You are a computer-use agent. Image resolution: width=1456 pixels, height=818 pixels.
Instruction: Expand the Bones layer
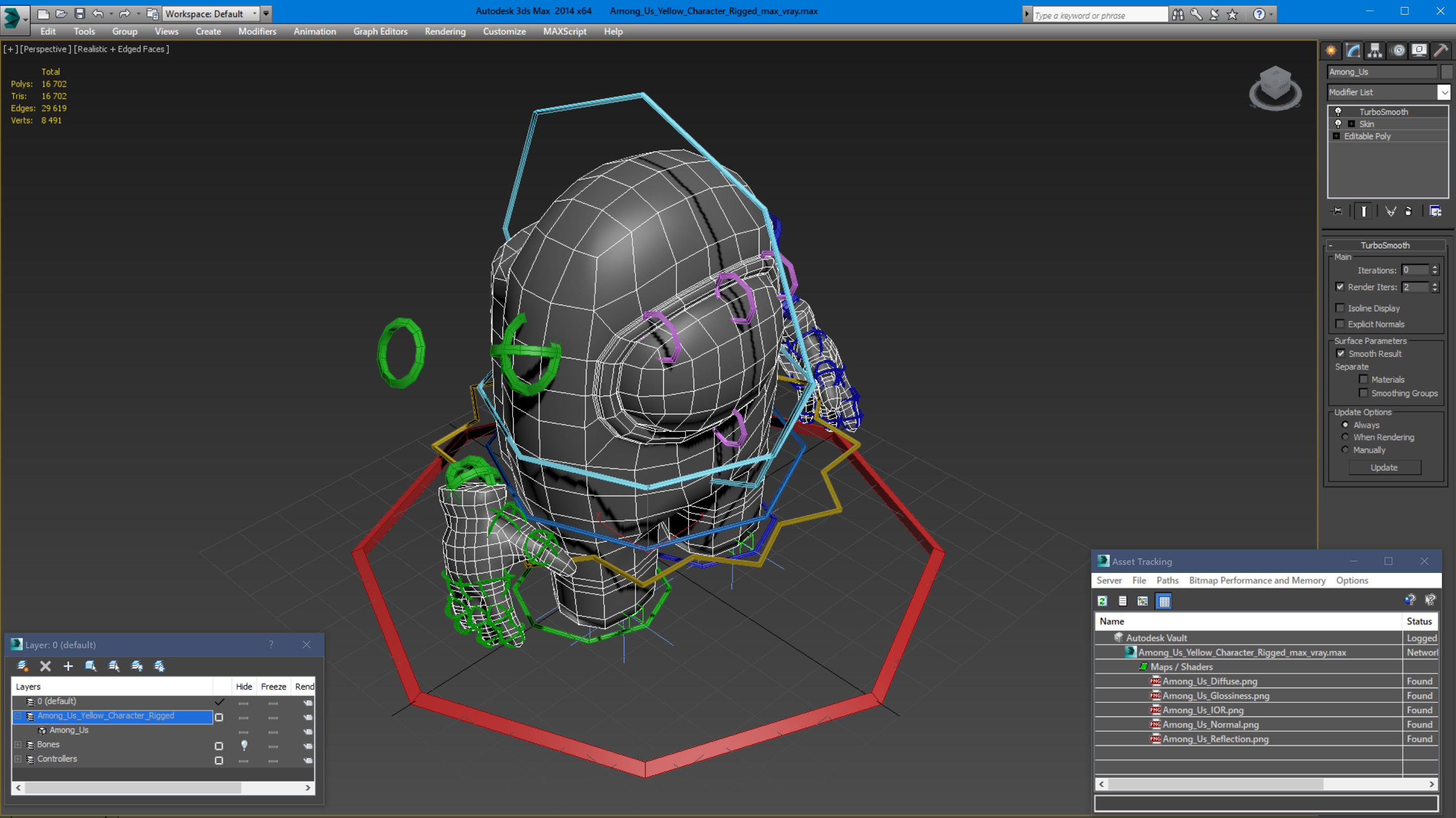[x=18, y=745]
